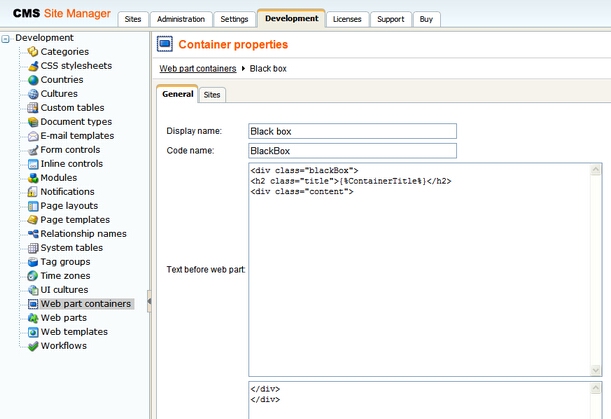
Task: Click the Modules icon in sidebar
Action: click(33, 178)
